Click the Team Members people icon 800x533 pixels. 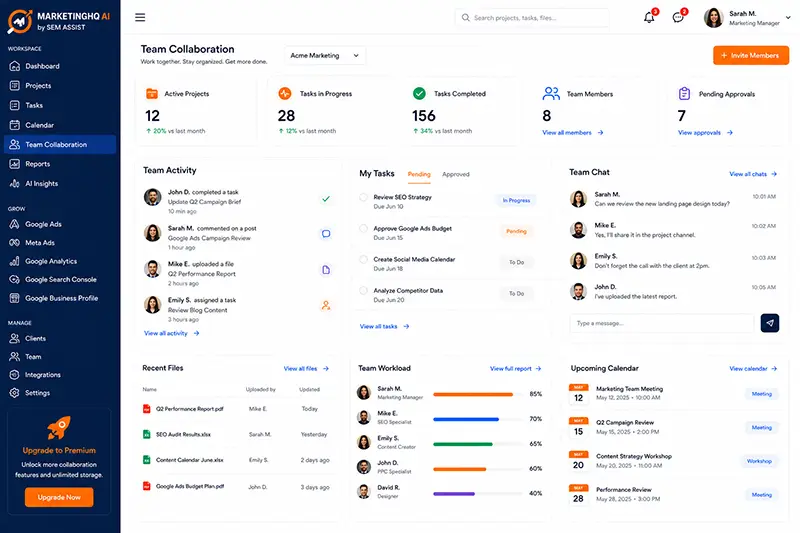(x=551, y=93)
